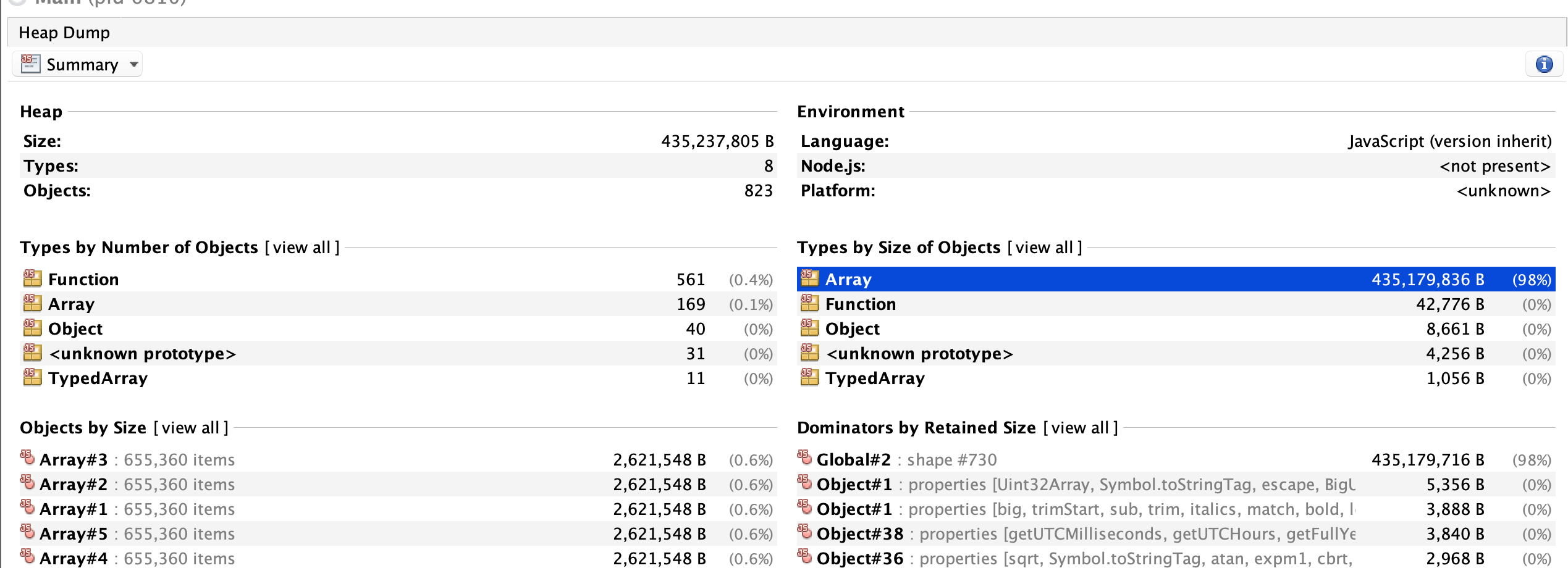
Task: Click the Global#2 dominator icon
Action: [805, 459]
